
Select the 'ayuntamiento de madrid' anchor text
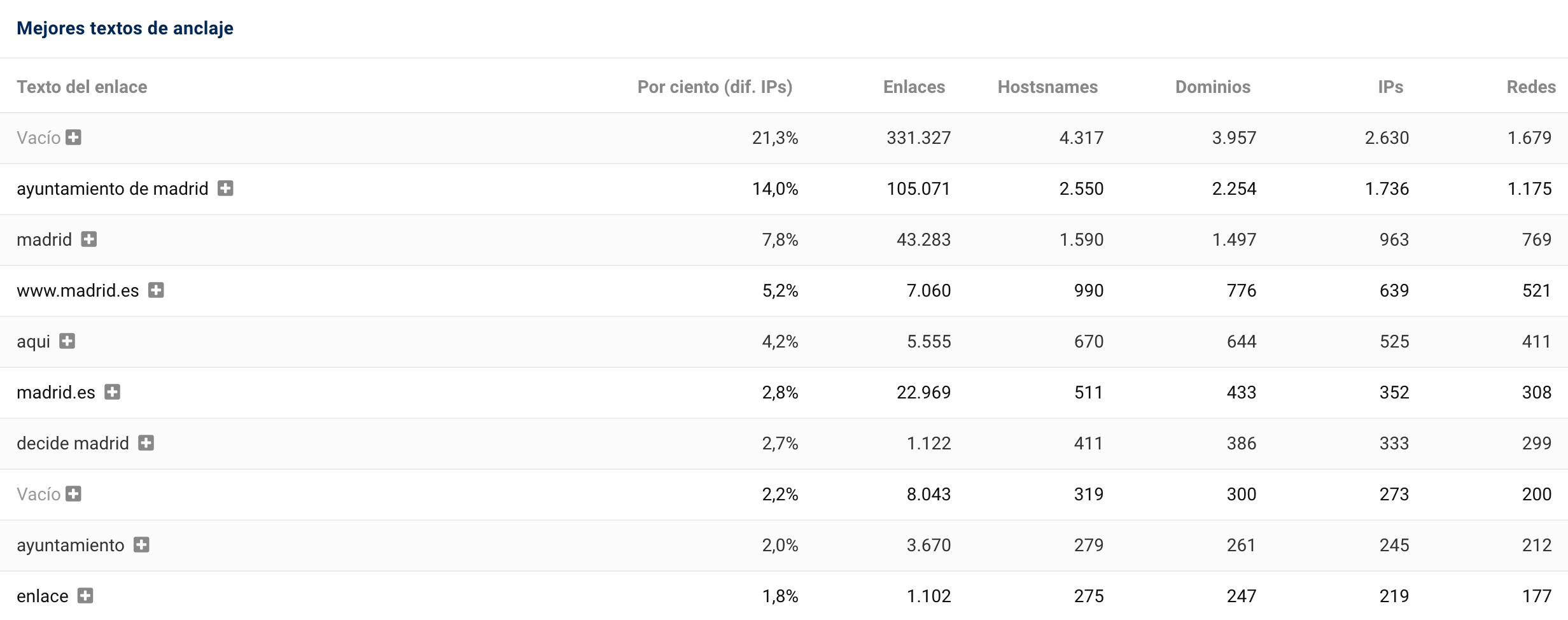pyautogui.click(x=113, y=188)
